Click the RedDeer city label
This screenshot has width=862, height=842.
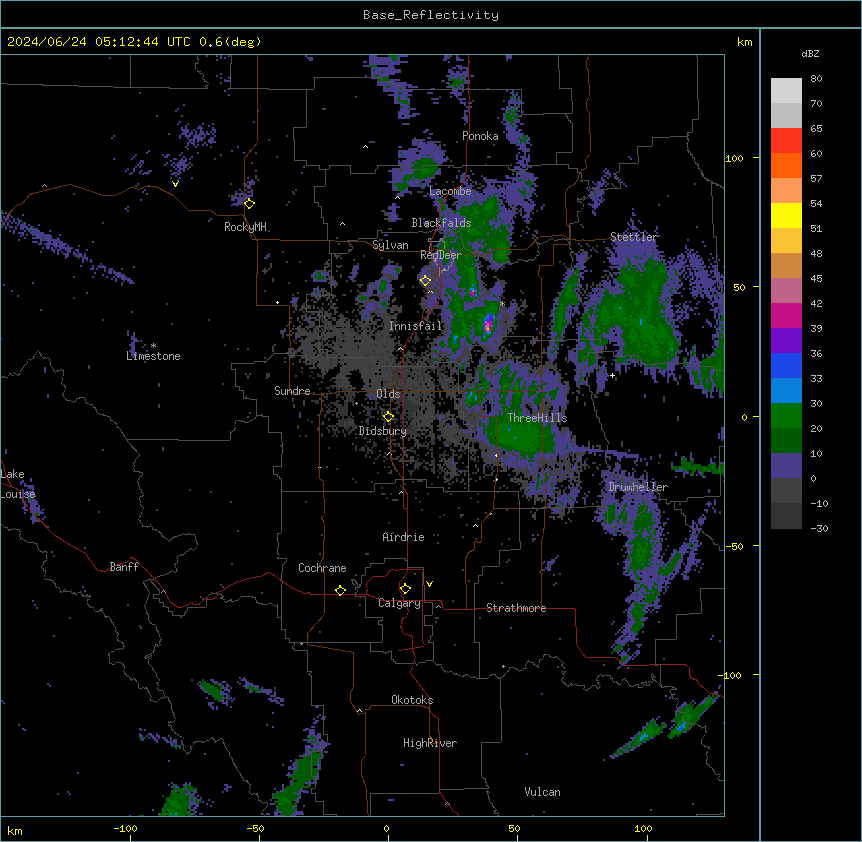441,255
